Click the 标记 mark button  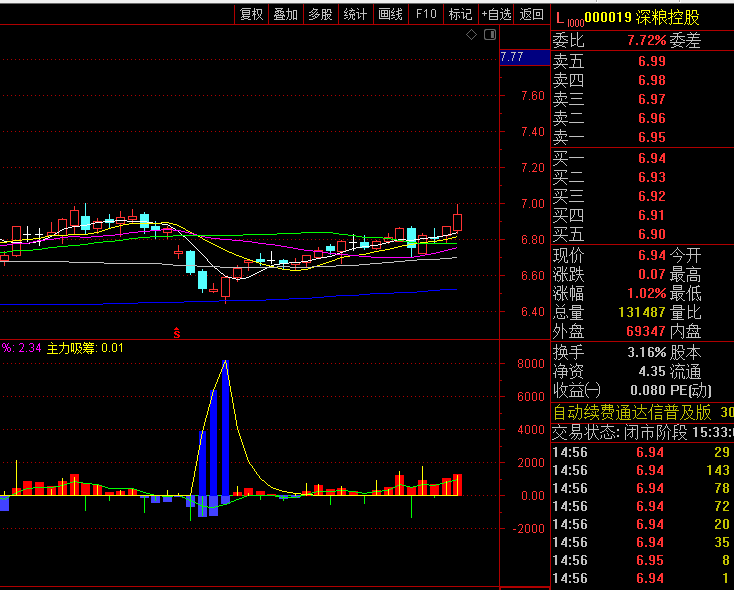pyautogui.click(x=460, y=14)
